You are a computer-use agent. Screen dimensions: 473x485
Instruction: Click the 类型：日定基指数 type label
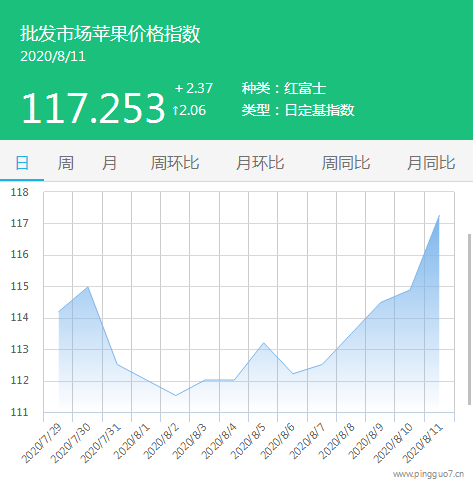(298, 110)
